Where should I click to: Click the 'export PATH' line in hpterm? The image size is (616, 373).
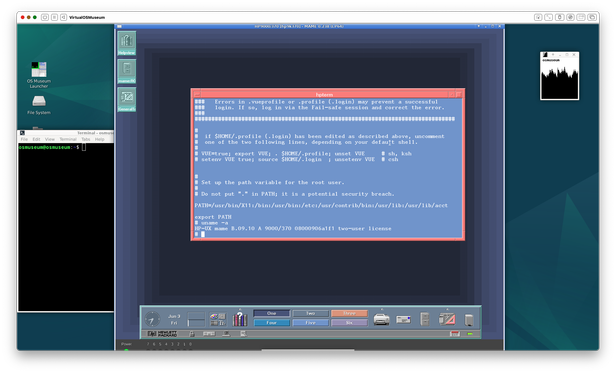coord(213,217)
